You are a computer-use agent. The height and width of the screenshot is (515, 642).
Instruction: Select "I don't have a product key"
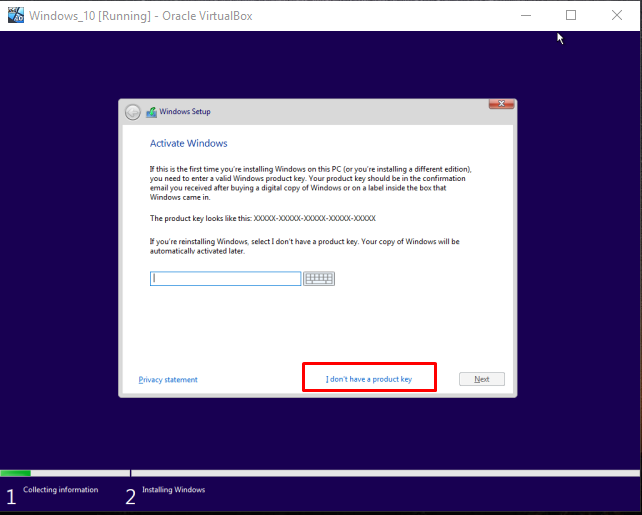pyautogui.click(x=369, y=379)
